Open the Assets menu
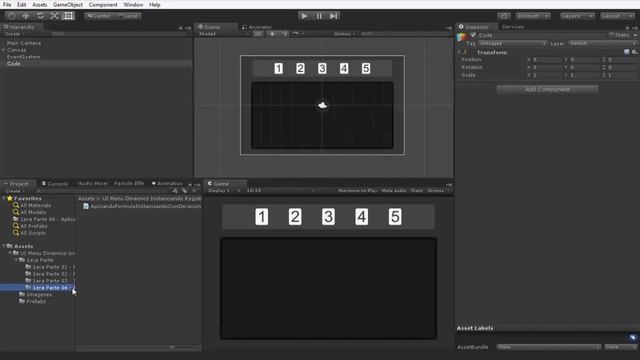The height and width of the screenshot is (360, 640). [x=40, y=4]
